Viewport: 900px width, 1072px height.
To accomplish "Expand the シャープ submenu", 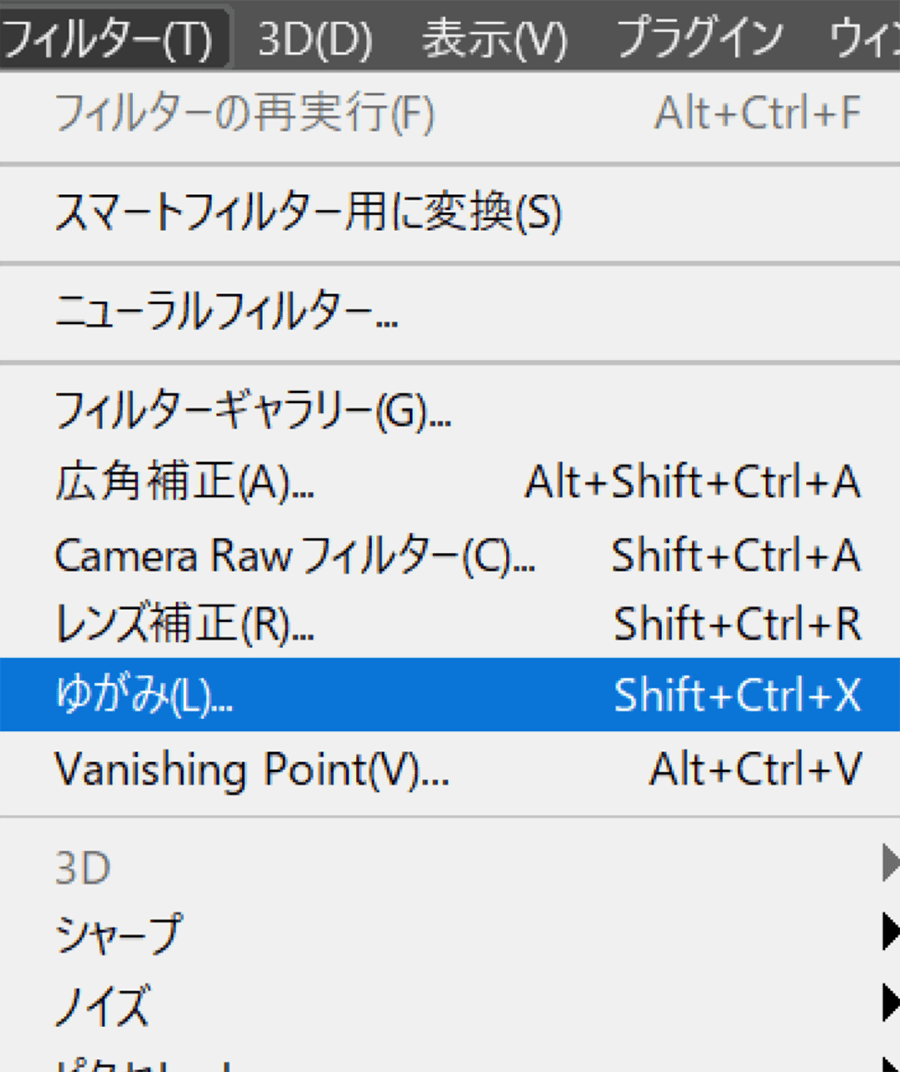I will [x=118, y=934].
